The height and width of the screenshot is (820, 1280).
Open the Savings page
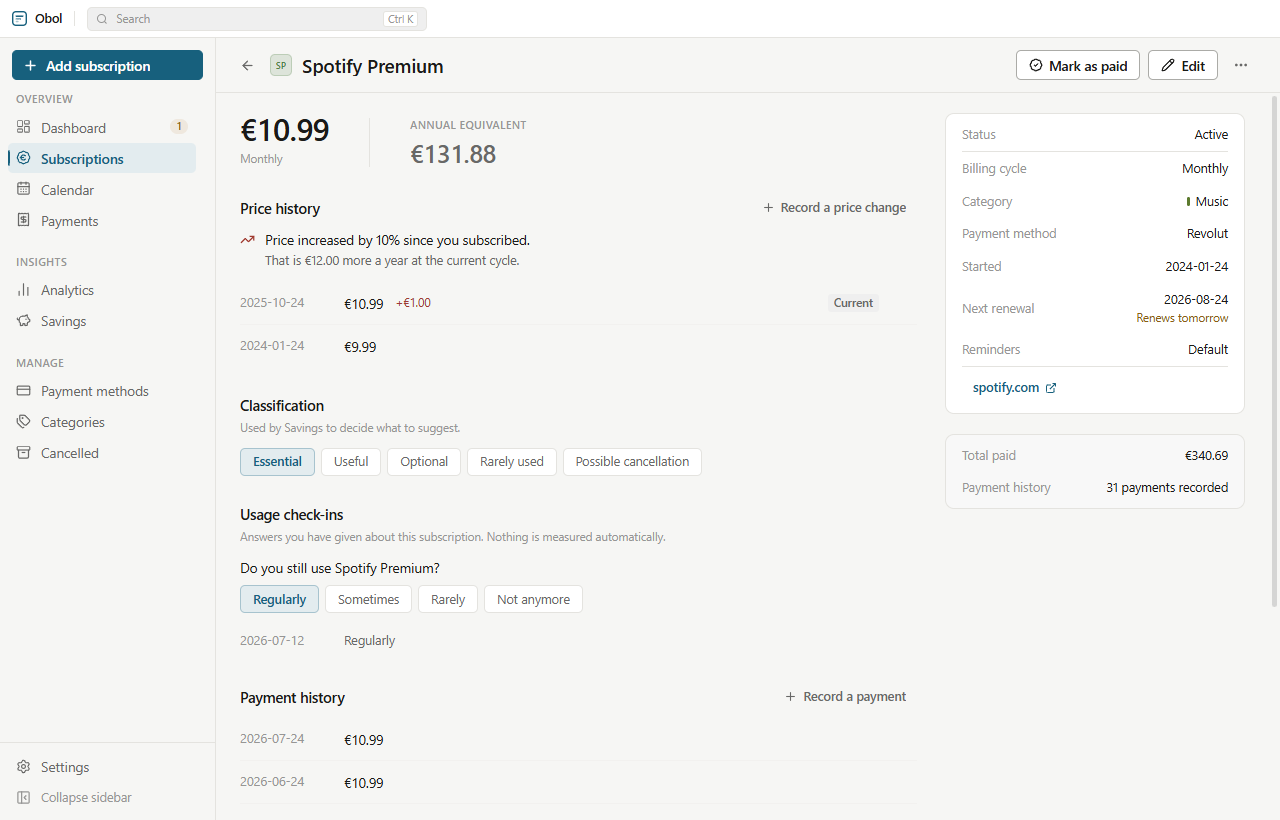pyautogui.click(x=102, y=320)
